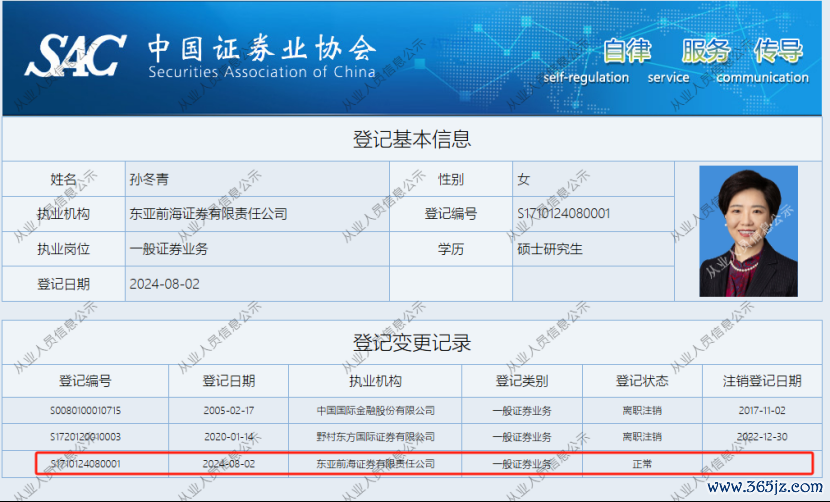Screen dimensions: 830x502
Task: Click the record date 2020-01-14
Action: 229,437
